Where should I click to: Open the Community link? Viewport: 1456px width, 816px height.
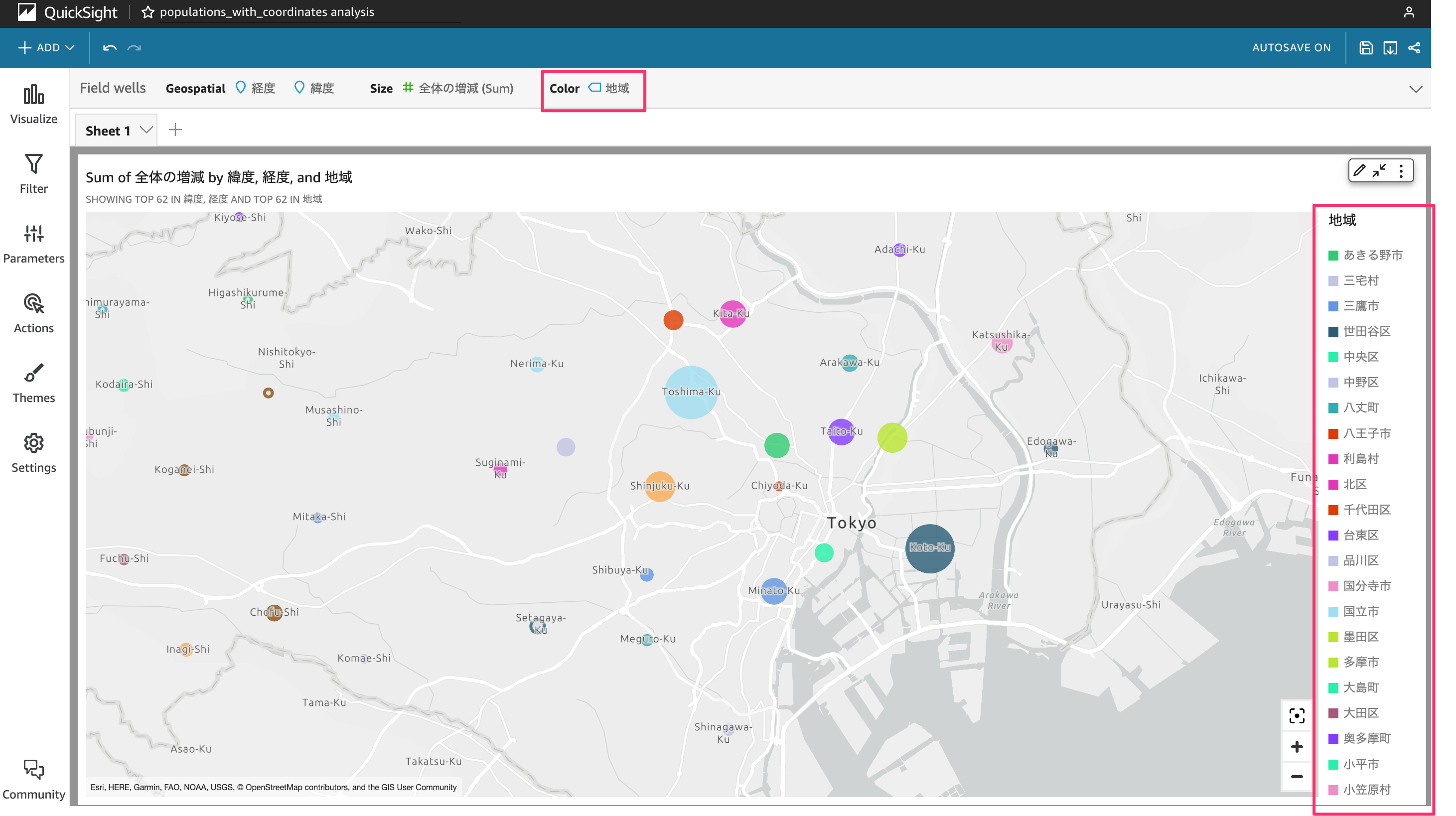[34, 780]
